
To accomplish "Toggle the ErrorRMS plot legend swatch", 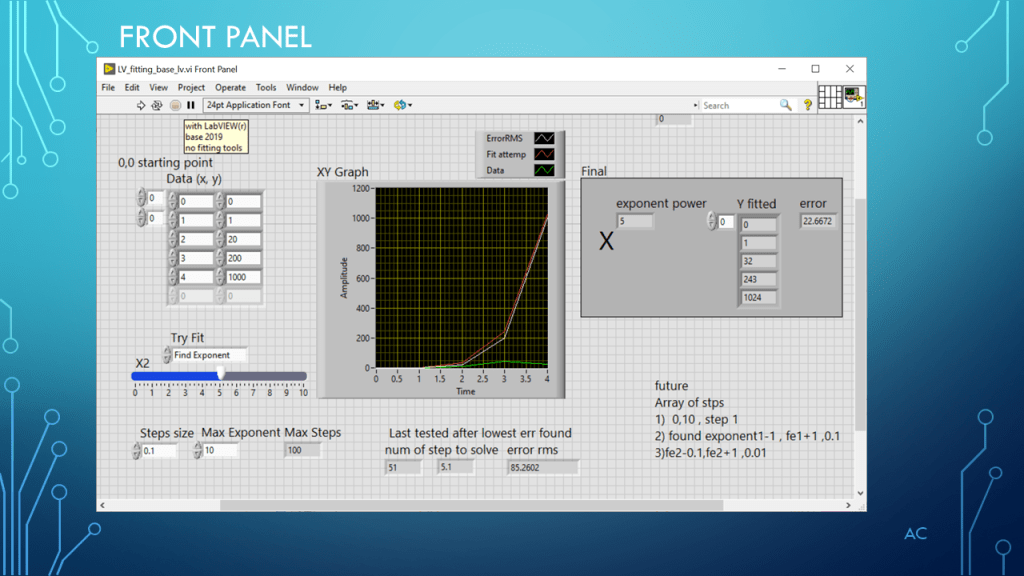I will 545,138.
